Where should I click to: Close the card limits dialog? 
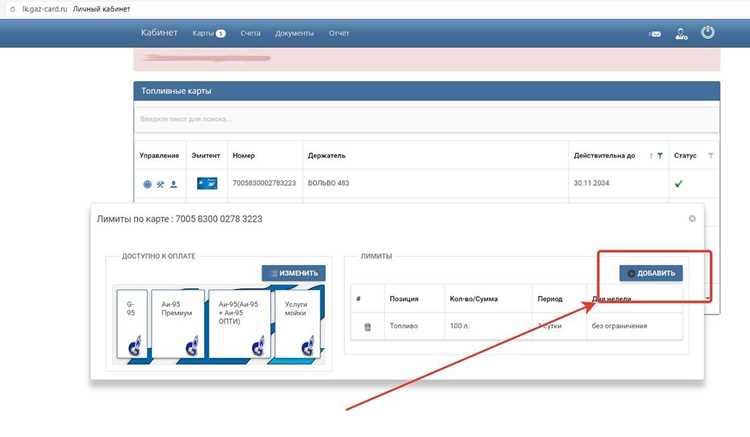pyautogui.click(x=692, y=218)
